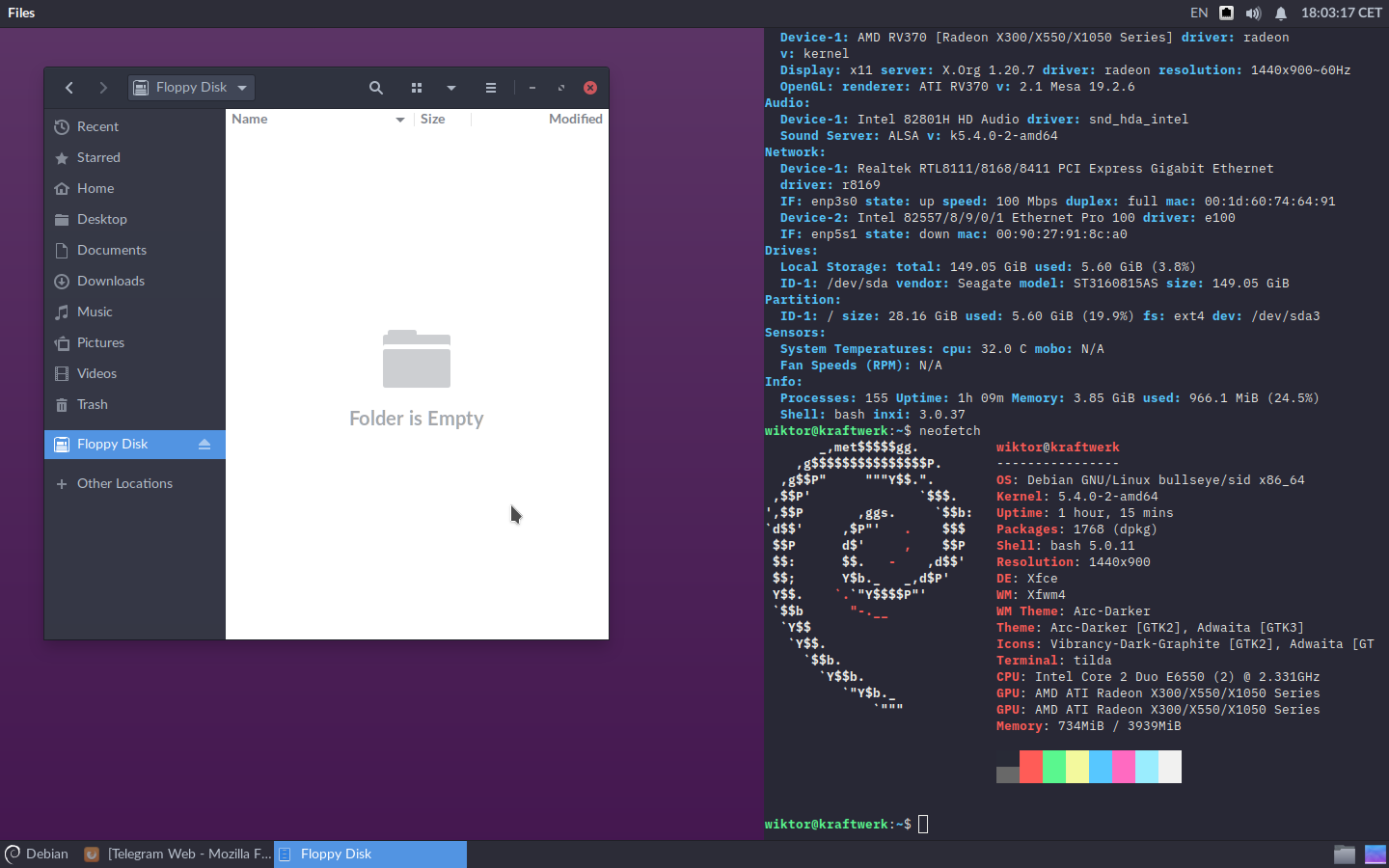Open Downloads in the sidebar
This screenshot has height=868, width=1389.
point(134,281)
